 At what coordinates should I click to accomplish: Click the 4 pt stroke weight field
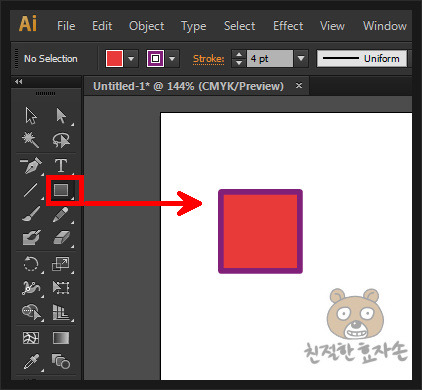coord(270,59)
